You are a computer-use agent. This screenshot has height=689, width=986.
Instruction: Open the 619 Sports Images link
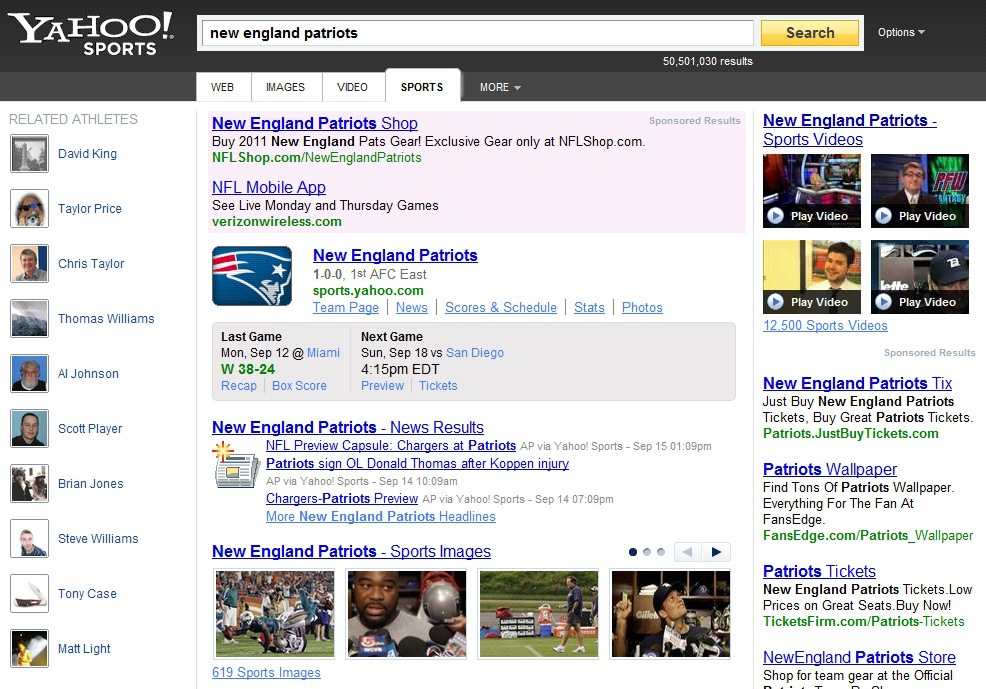pos(266,673)
